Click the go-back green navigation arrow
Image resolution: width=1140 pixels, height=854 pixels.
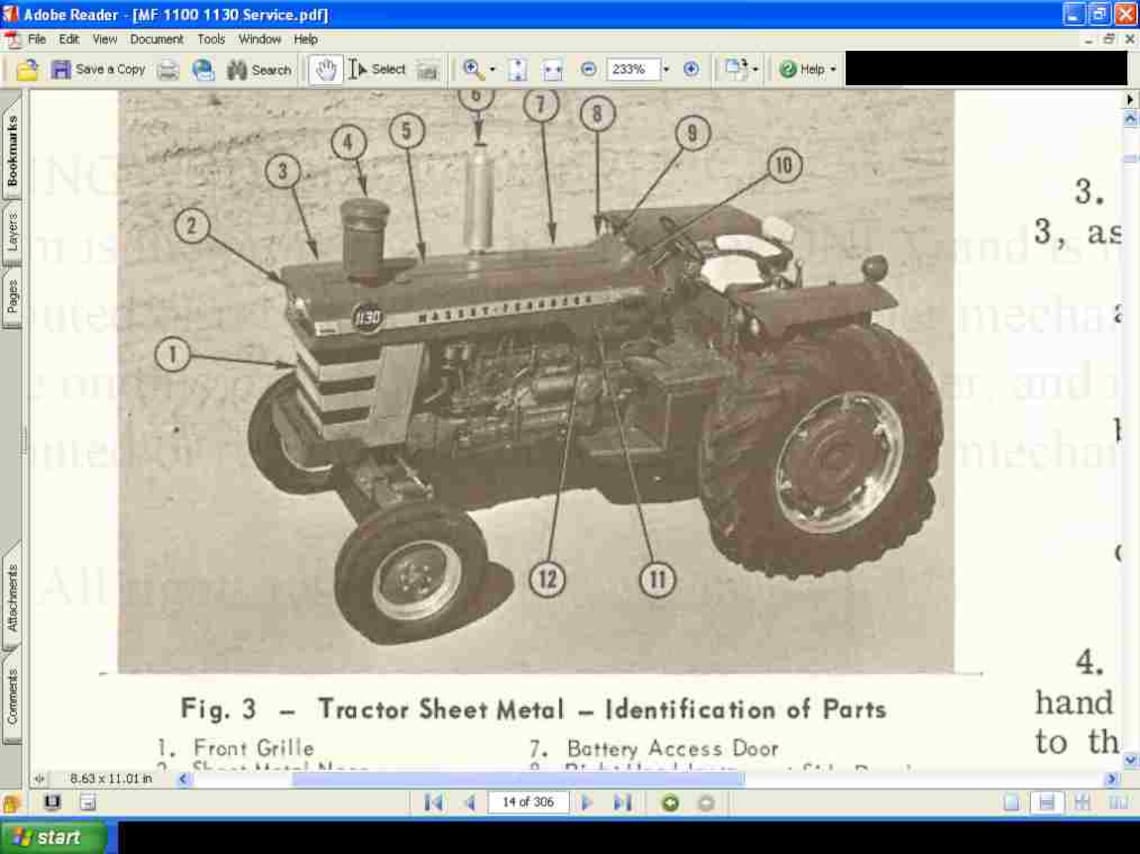(x=671, y=803)
